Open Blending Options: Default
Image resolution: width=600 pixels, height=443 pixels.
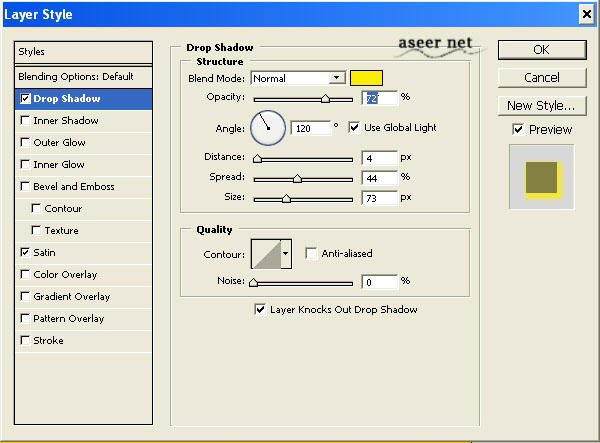[x=83, y=77]
